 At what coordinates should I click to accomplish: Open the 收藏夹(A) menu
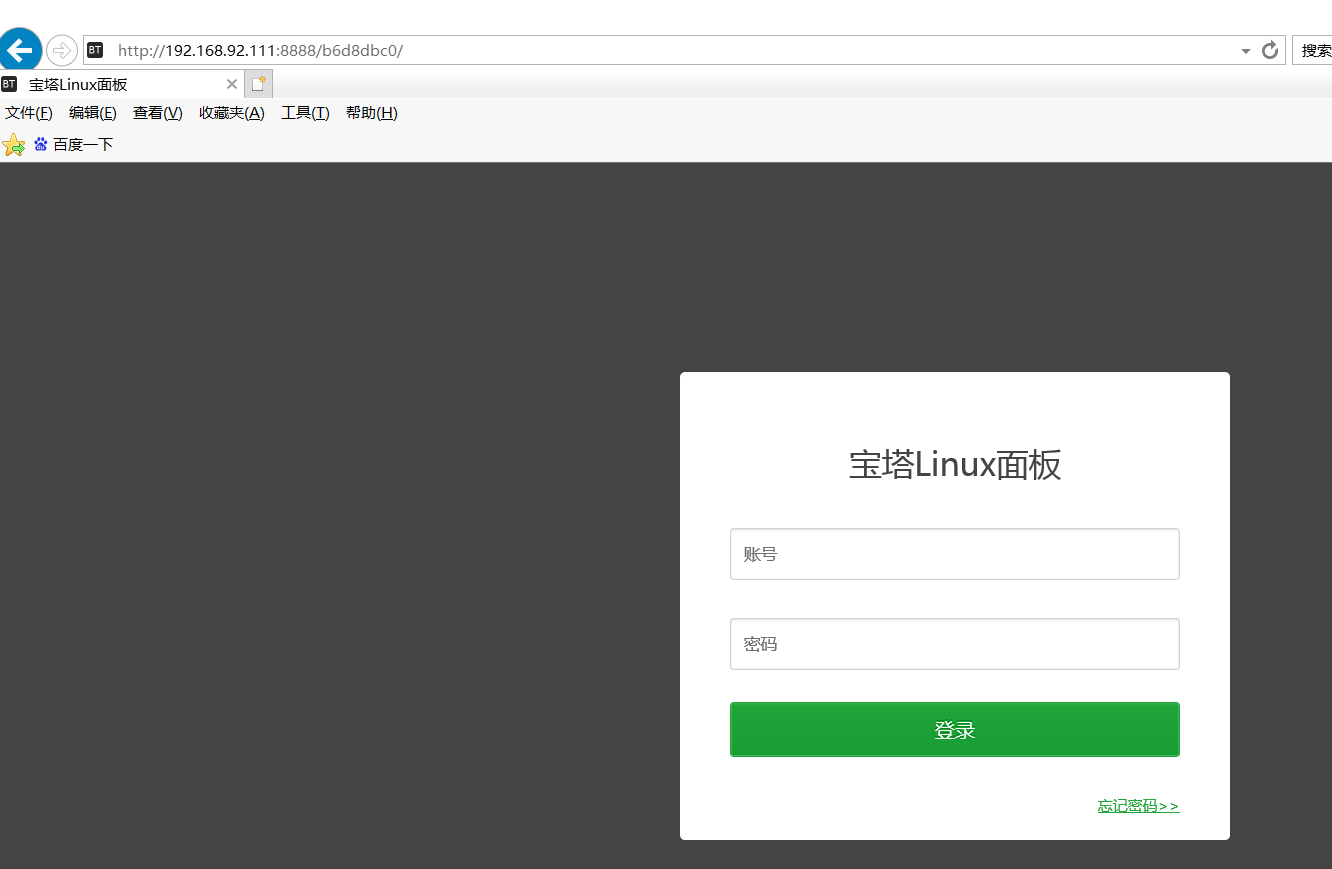(232, 113)
